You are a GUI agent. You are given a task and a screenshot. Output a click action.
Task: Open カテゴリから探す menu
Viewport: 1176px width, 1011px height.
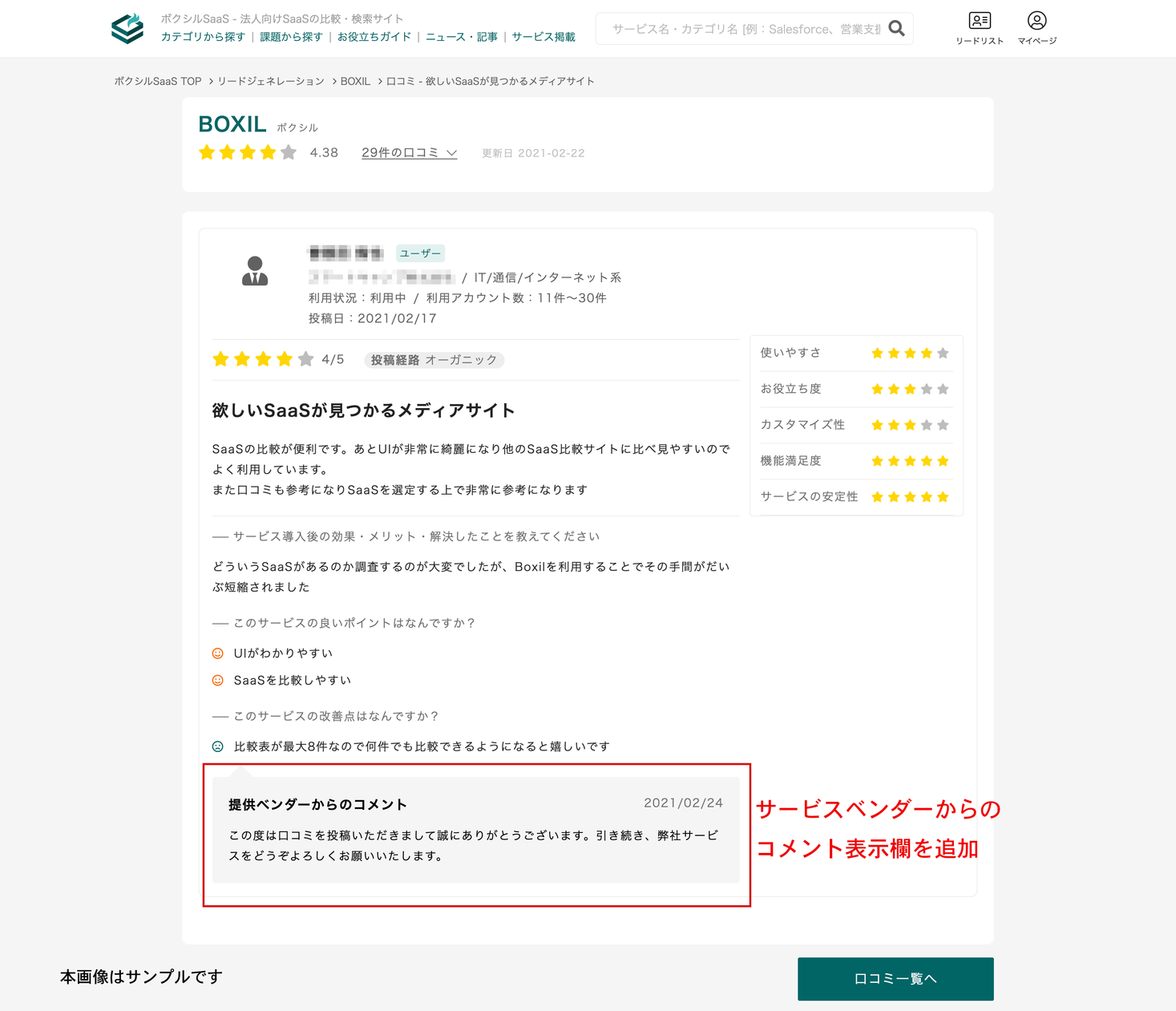(x=203, y=37)
